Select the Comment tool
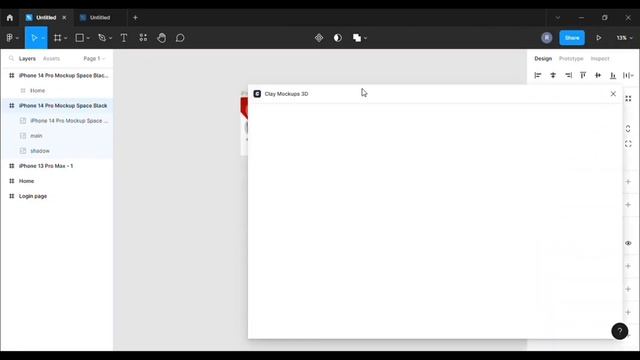Image resolution: width=640 pixels, height=360 pixels. pyautogui.click(x=180, y=38)
